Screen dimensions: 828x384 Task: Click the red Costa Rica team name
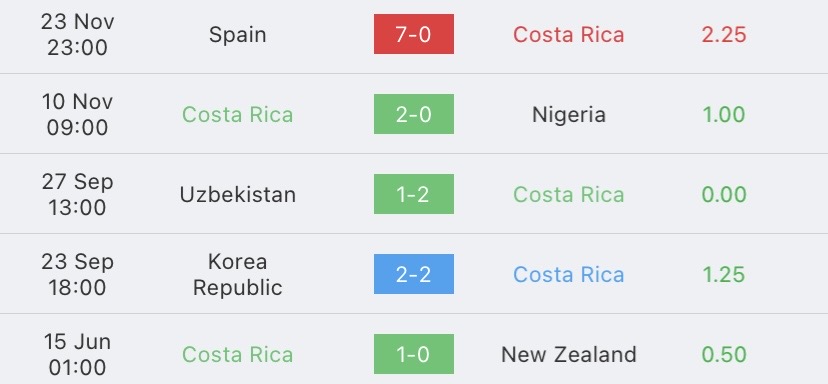click(569, 34)
